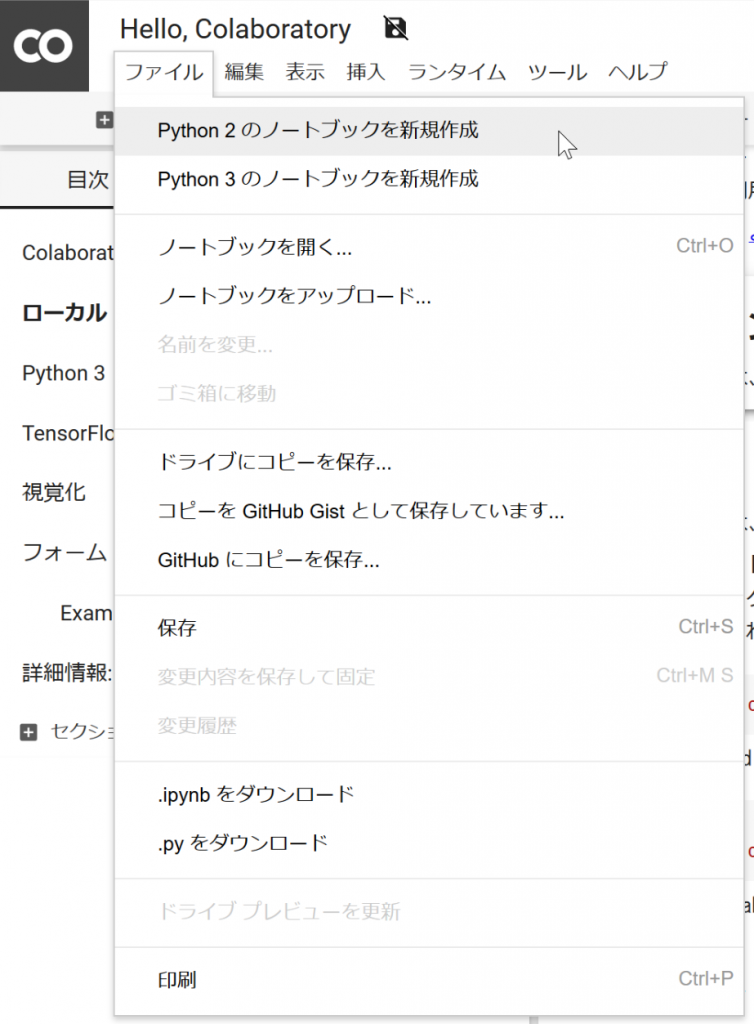Screen dimensions: 754x1024
Task: Select ドライブにコピーを保存 menu item
Action: (x=274, y=462)
